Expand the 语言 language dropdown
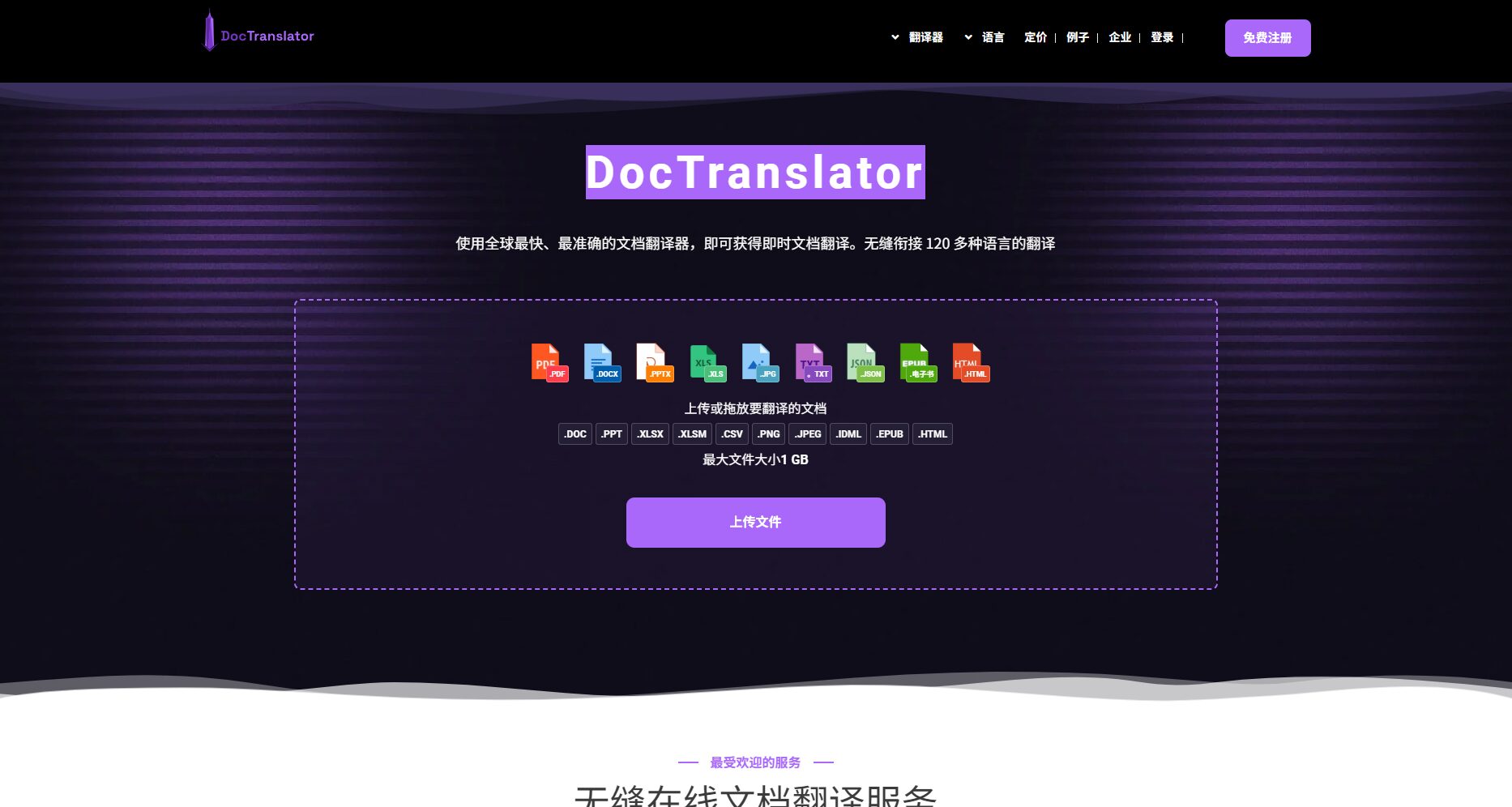 [x=985, y=37]
